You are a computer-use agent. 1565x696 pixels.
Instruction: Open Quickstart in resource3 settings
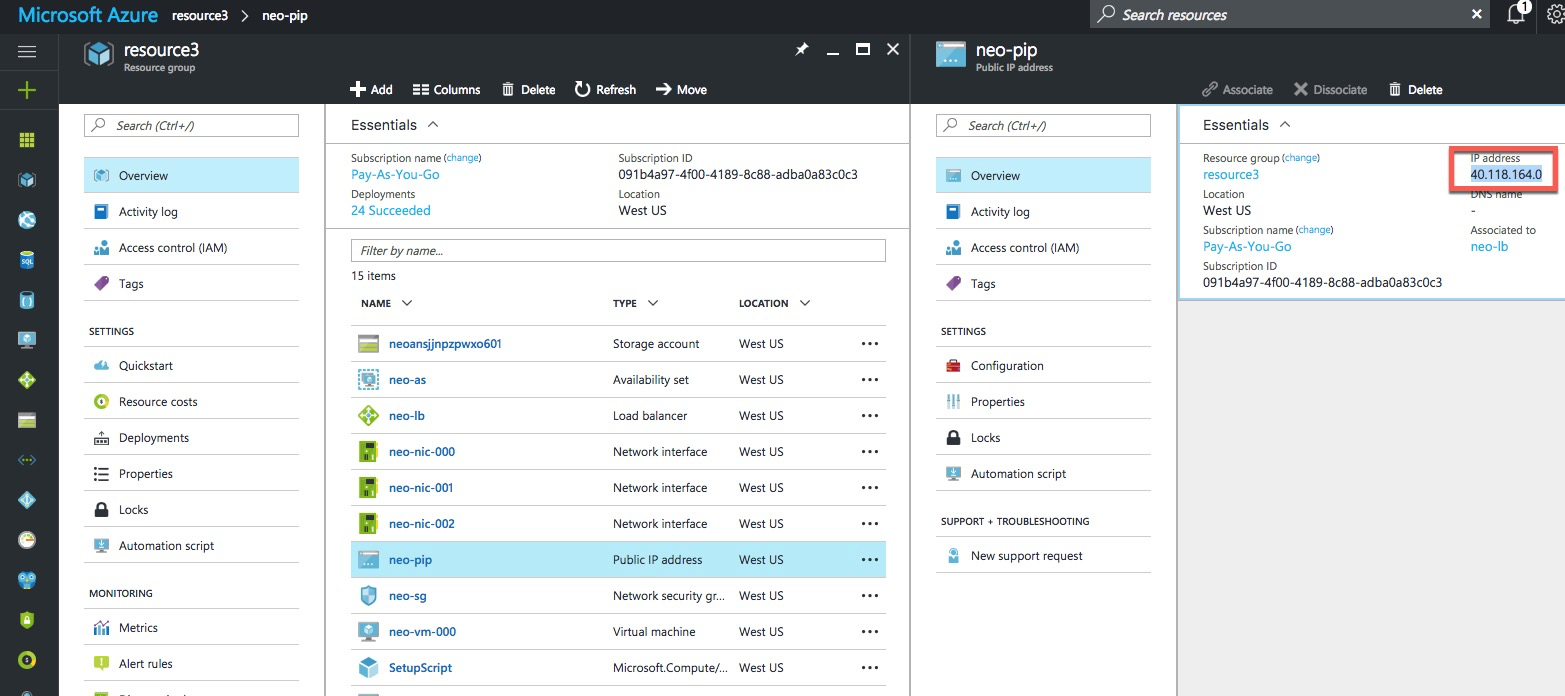click(x=191, y=365)
